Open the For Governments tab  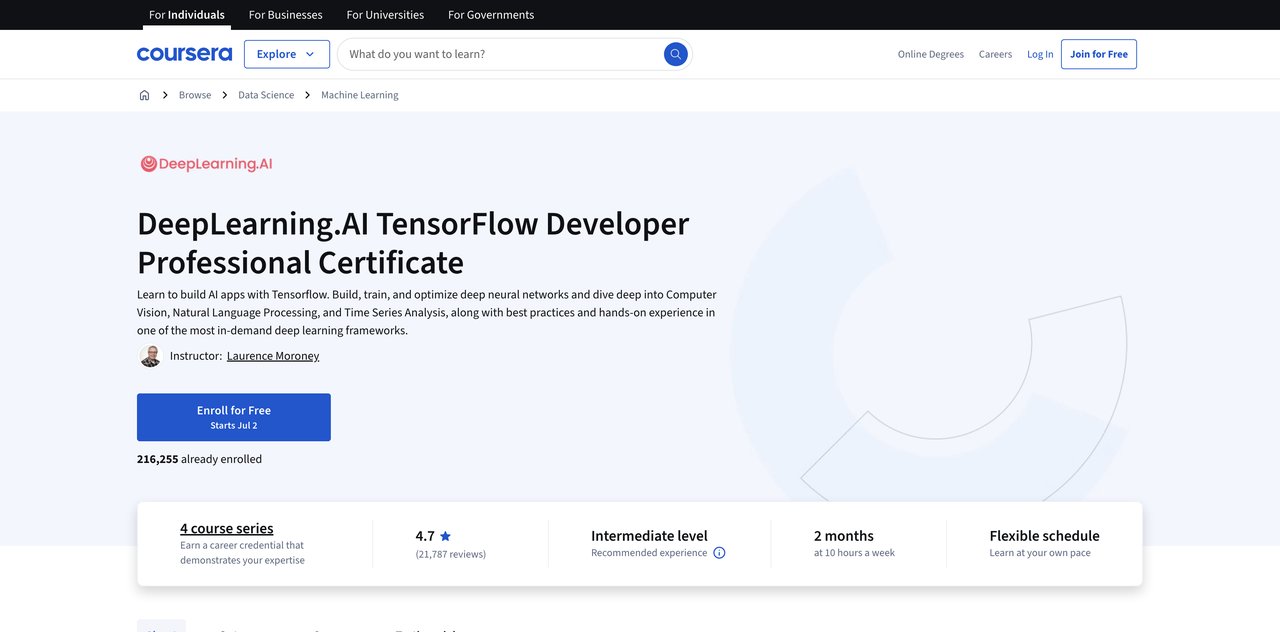point(490,15)
